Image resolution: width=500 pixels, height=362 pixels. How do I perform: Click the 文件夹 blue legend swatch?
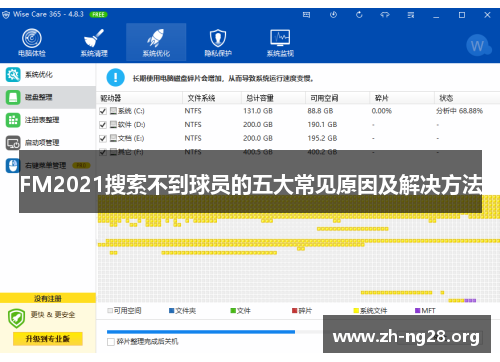tap(172, 311)
